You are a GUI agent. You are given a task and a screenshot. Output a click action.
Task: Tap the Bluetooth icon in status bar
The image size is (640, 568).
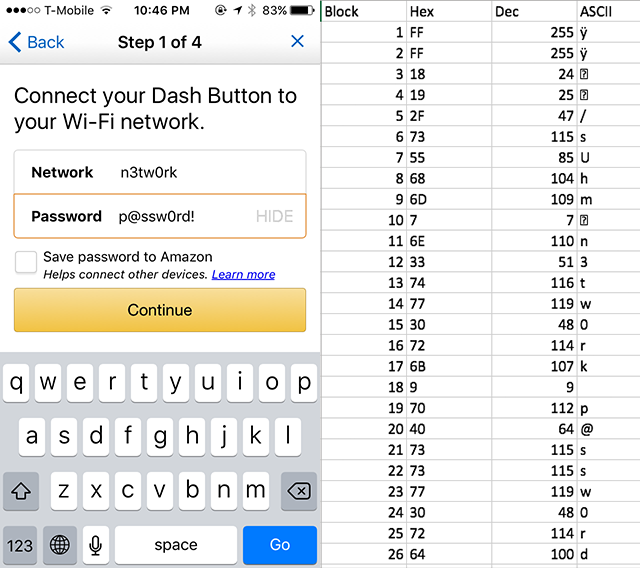[x=252, y=10]
